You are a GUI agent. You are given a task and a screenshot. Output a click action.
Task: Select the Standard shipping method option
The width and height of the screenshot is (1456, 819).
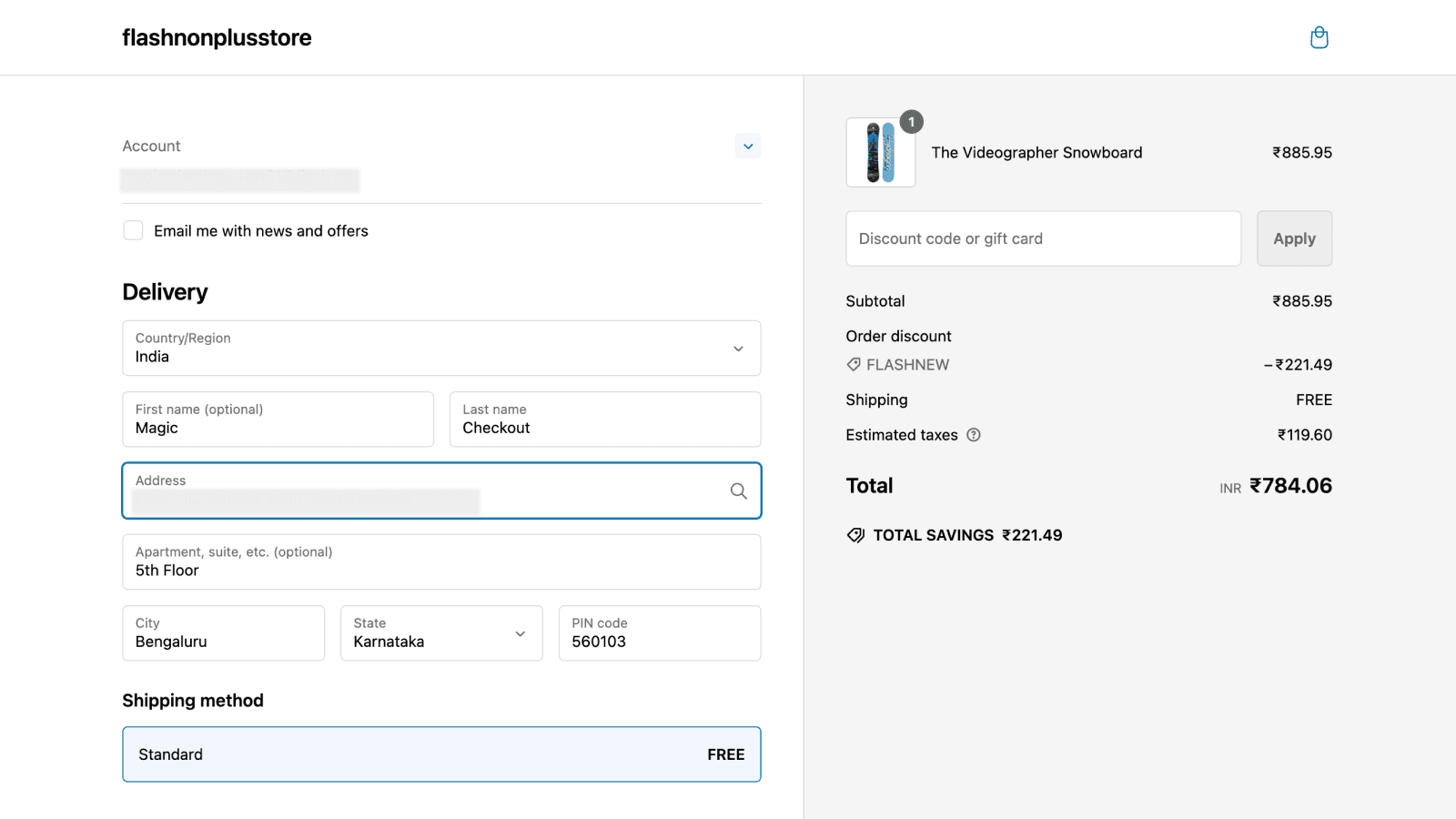coord(441,754)
